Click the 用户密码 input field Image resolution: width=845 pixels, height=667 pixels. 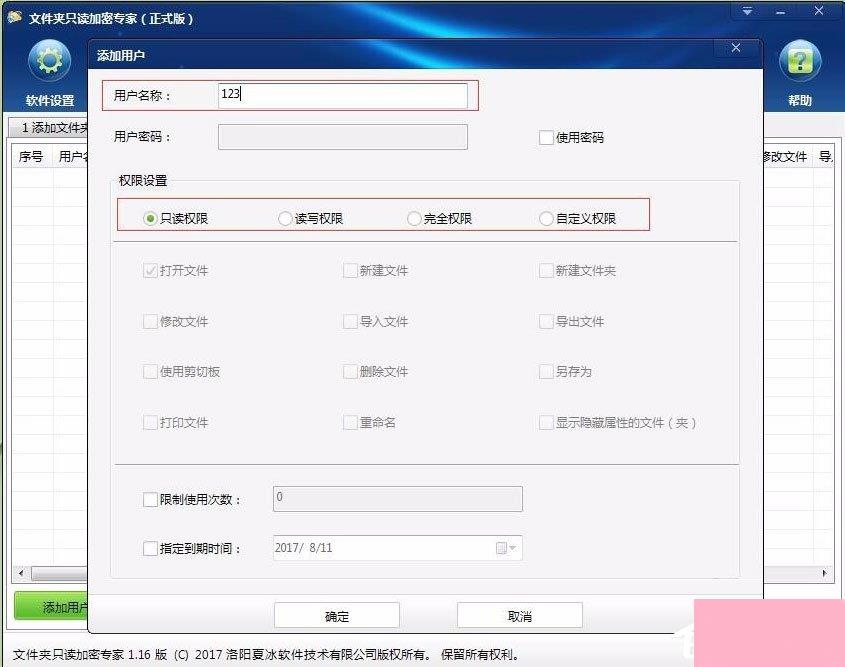point(343,137)
